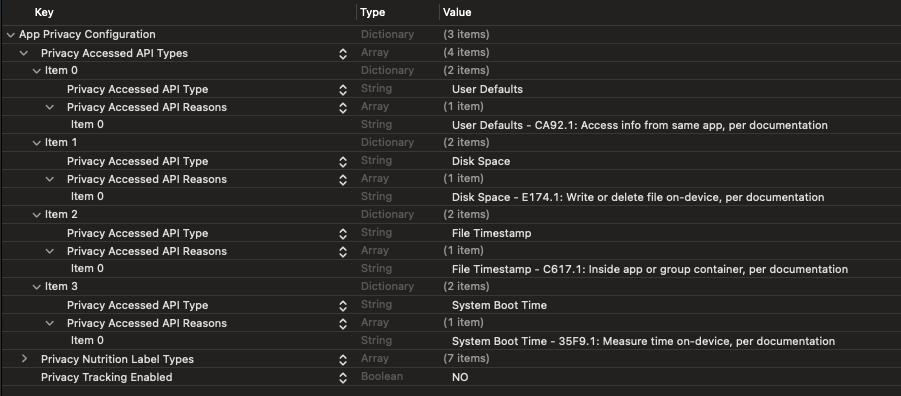This screenshot has height=396, width=901.
Task: Collapse API Reasons chevron above the File Timestamp C617.1 row
Action: pyautogui.click(x=50, y=251)
